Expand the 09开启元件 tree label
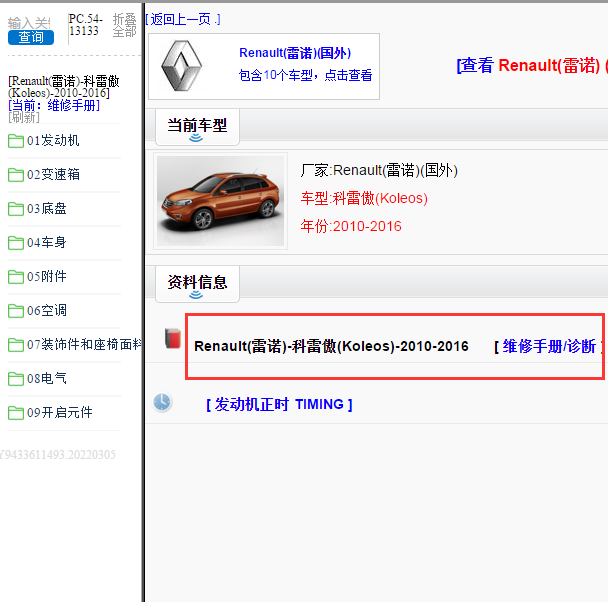Screen dimensions: 608x602 60,412
